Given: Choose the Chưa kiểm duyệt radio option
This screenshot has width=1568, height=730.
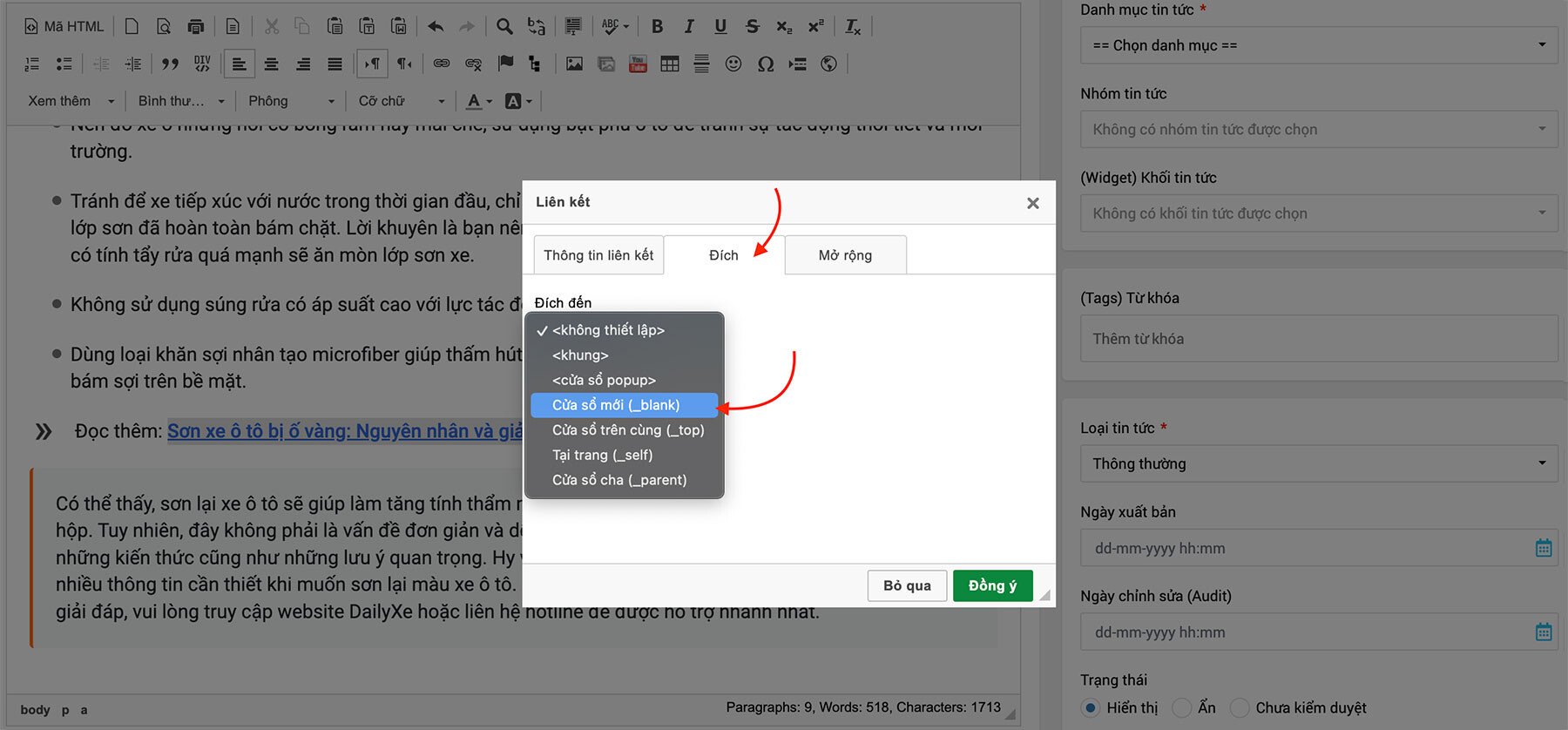Looking at the screenshot, I should coord(1240,707).
